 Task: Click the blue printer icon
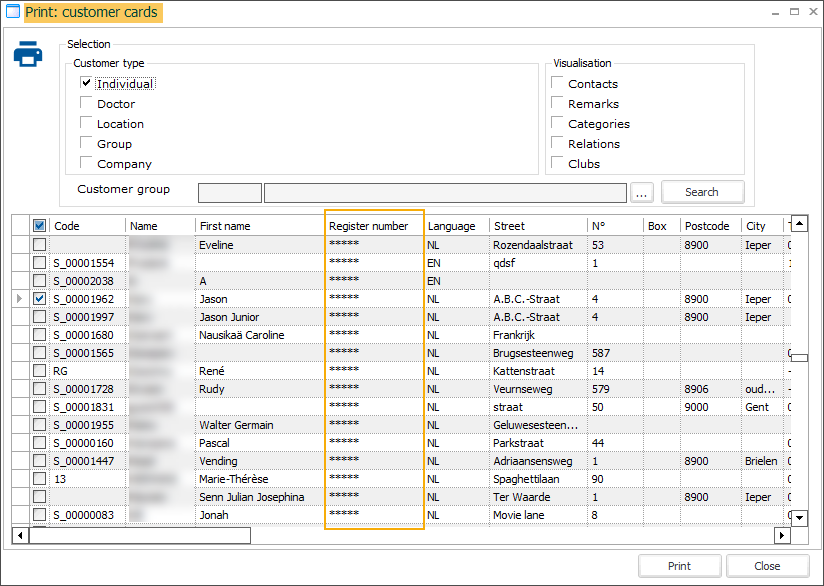pos(28,55)
